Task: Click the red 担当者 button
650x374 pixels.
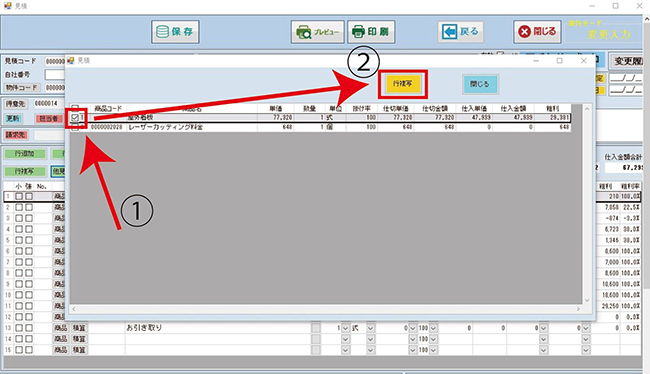Action: [x=49, y=119]
